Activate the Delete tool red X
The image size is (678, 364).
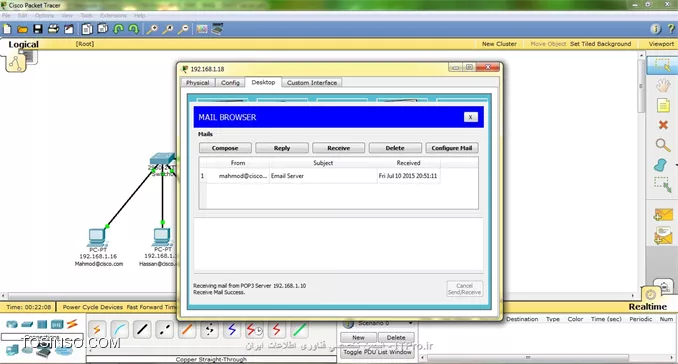(663, 125)
